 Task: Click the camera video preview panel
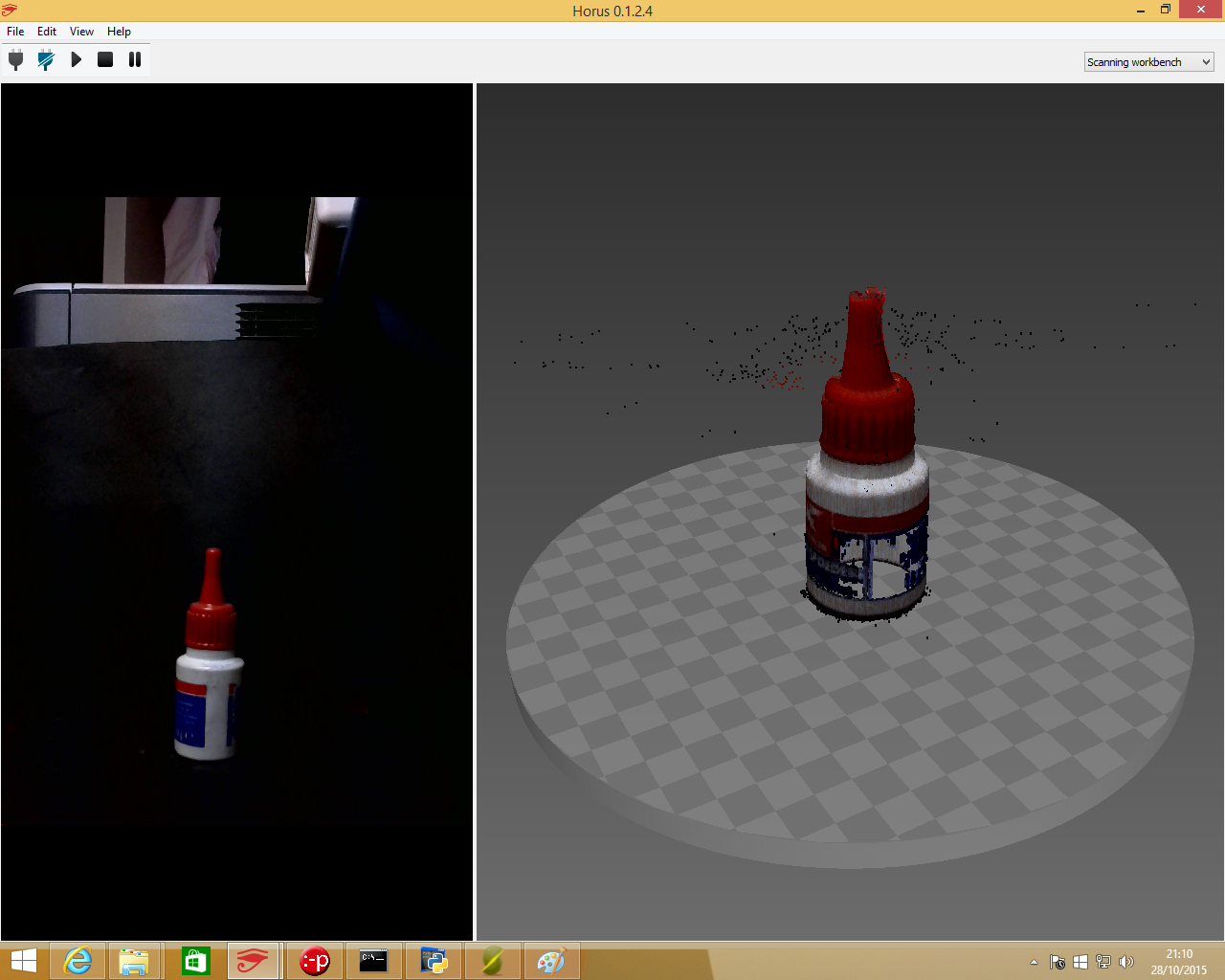pyautogui.click(x=236, y=512)
